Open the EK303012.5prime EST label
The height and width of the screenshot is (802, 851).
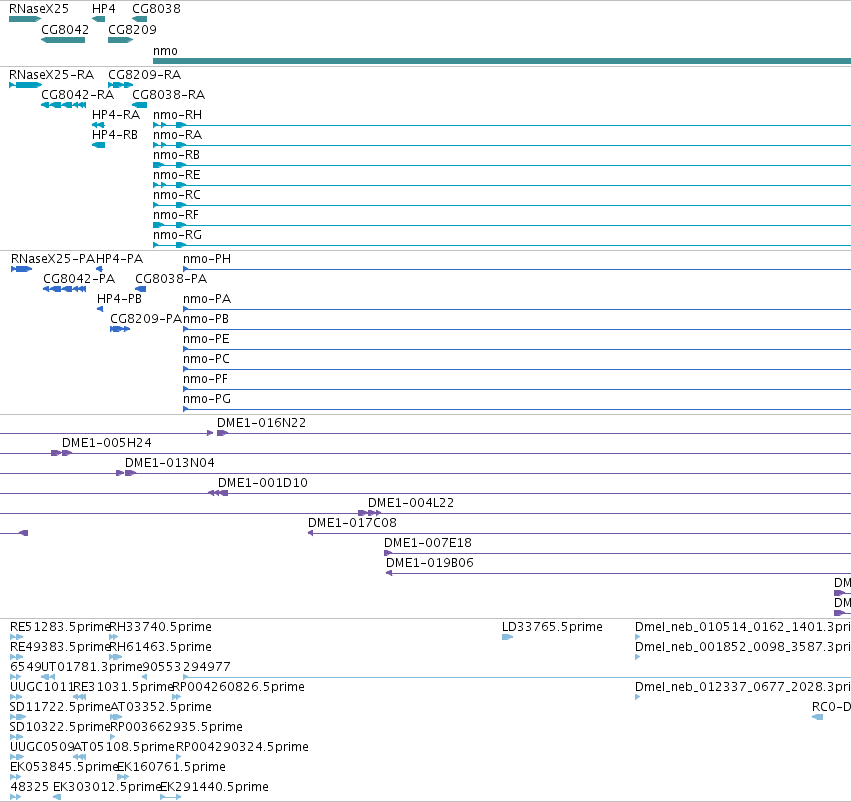pyautogui.click(x=107, y=787)
